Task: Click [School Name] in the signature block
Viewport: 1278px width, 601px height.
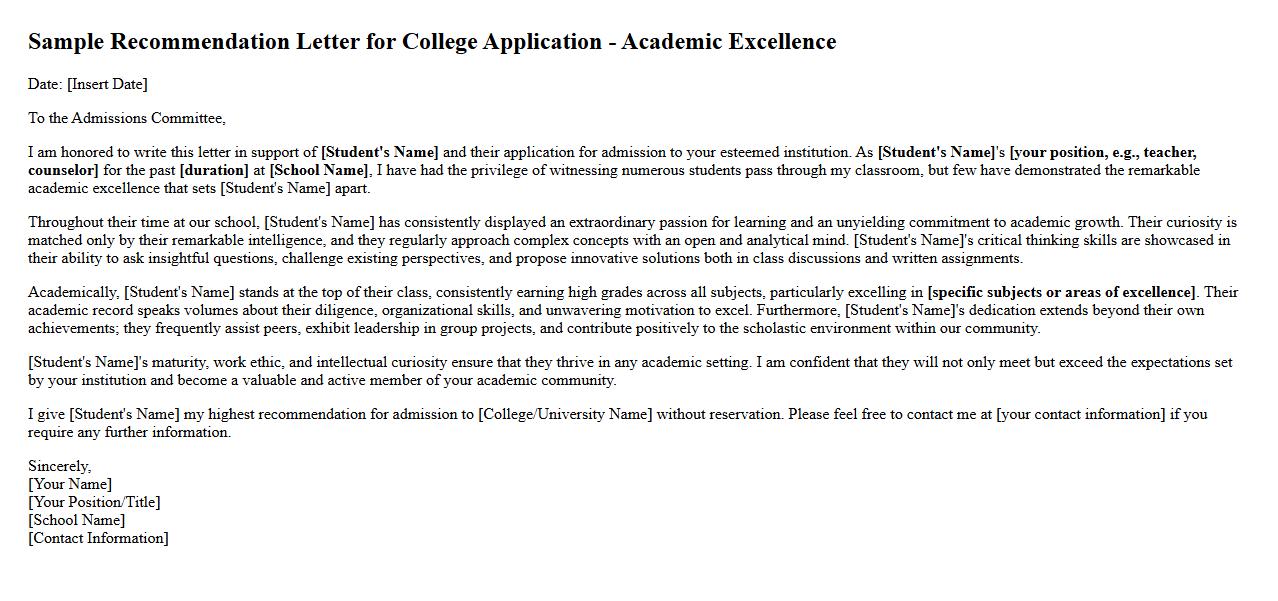Action: (77, 520)
